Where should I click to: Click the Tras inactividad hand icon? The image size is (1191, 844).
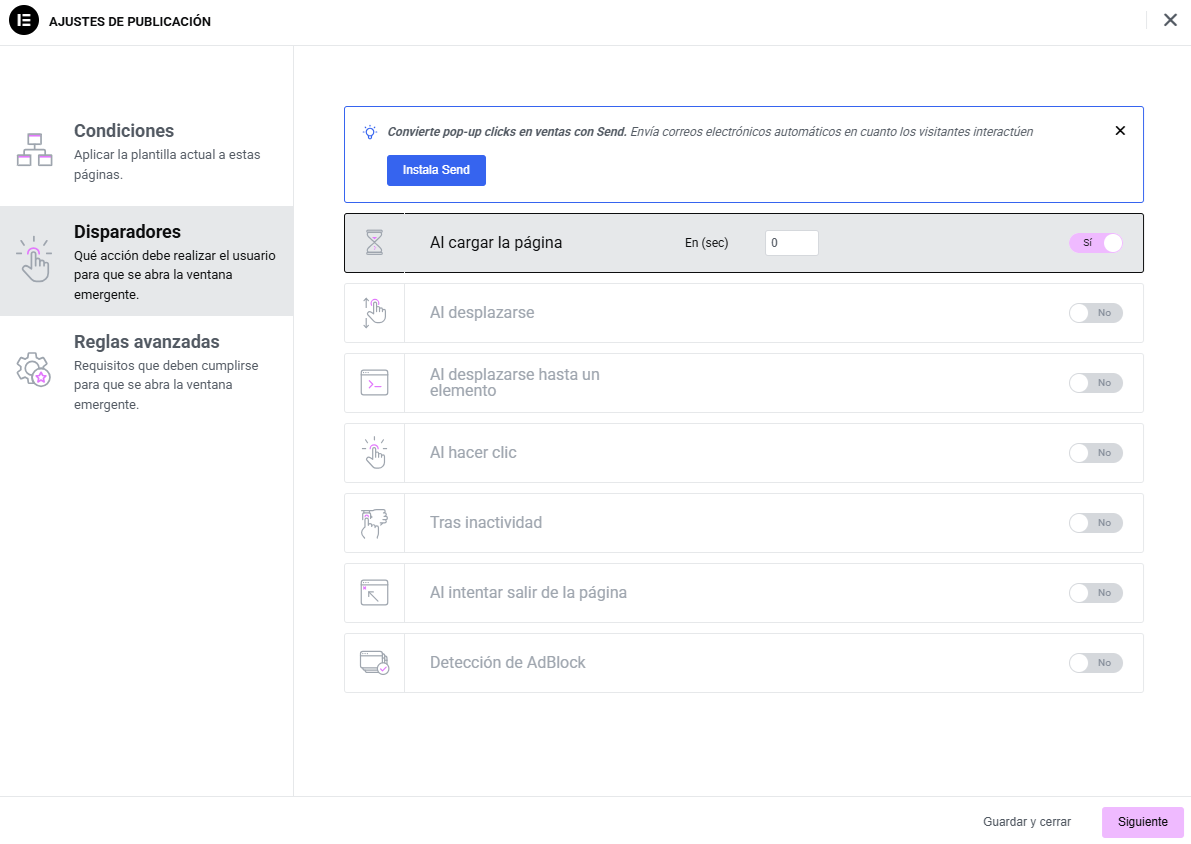(374, 523)
